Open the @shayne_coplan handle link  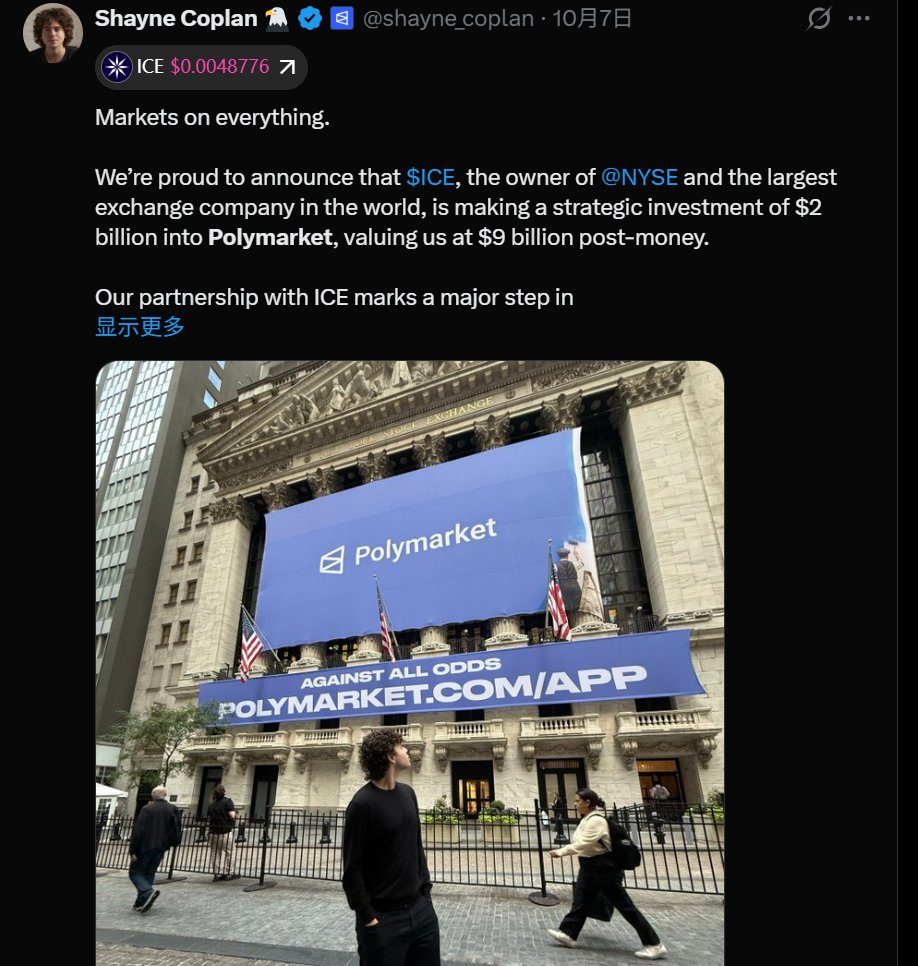449,18
